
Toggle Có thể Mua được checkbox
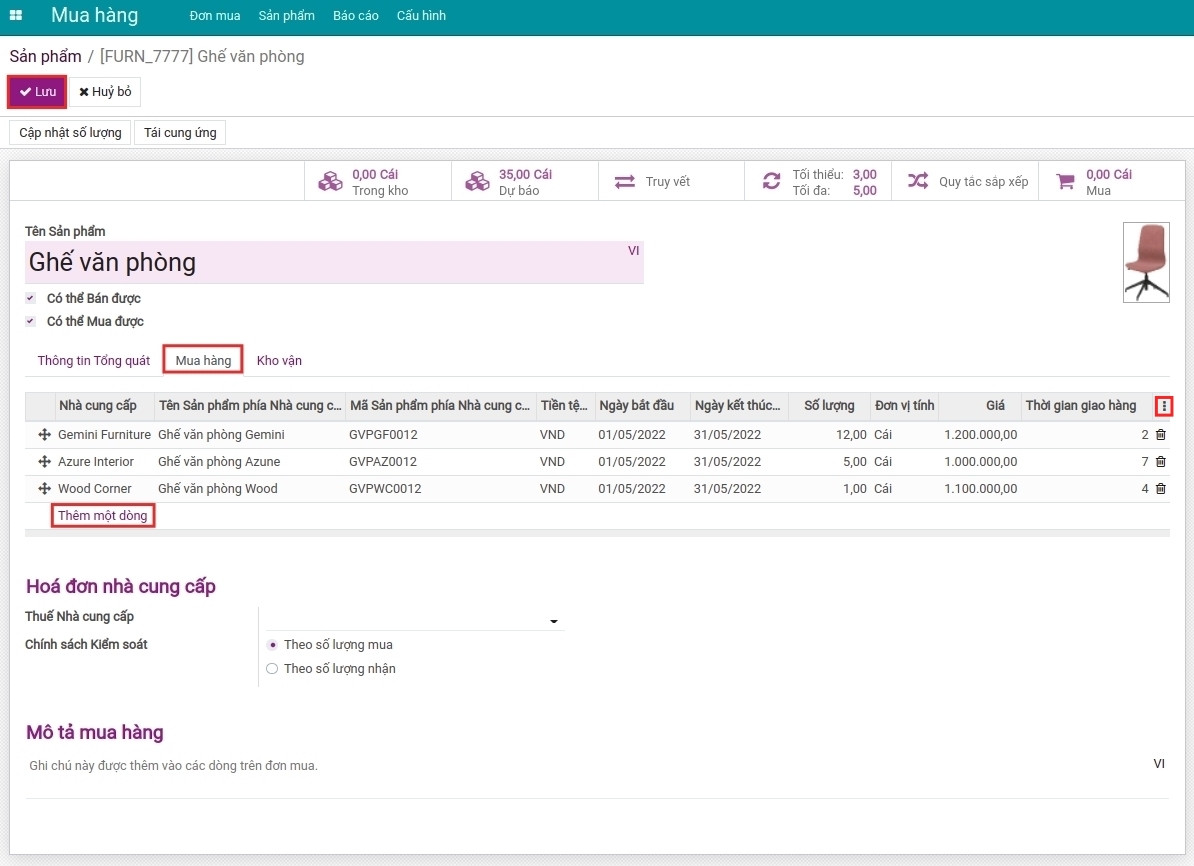click(x=30, y=321)
